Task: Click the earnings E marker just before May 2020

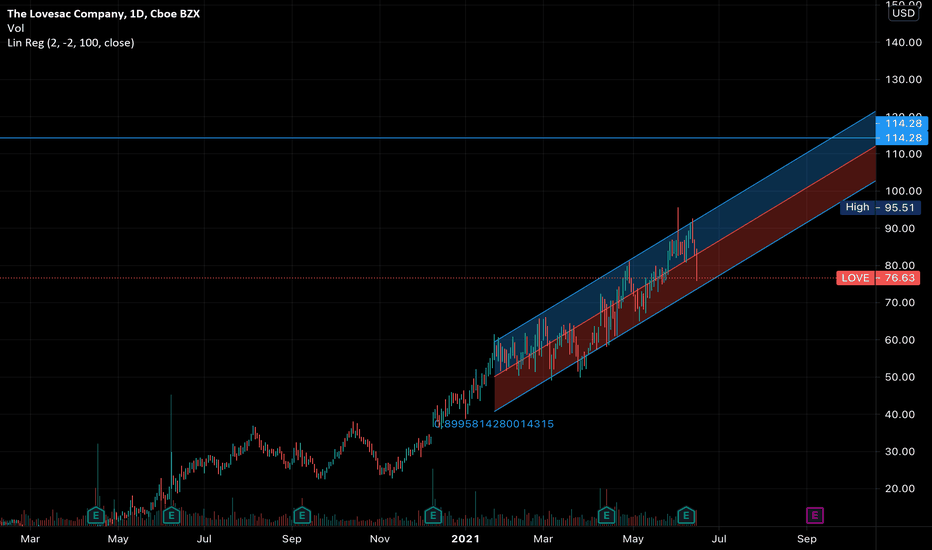Action: tap(96, 516)
